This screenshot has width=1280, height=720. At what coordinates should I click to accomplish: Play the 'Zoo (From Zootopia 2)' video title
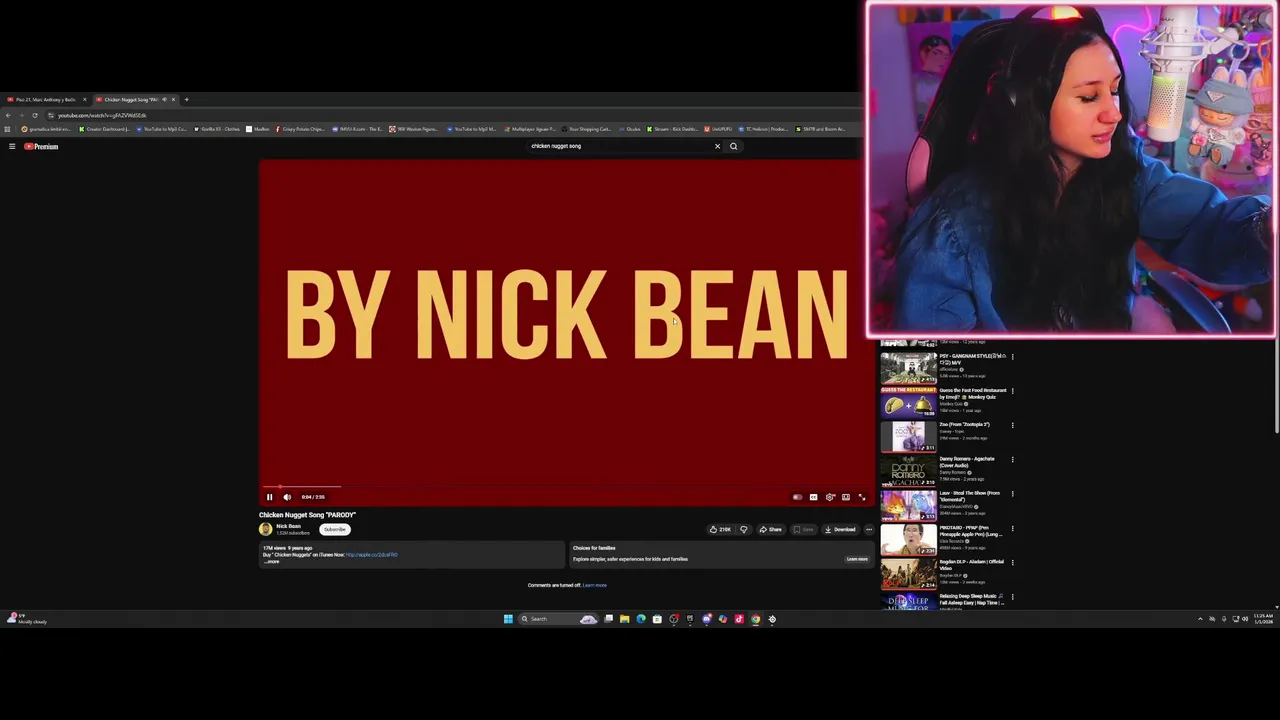964,425
